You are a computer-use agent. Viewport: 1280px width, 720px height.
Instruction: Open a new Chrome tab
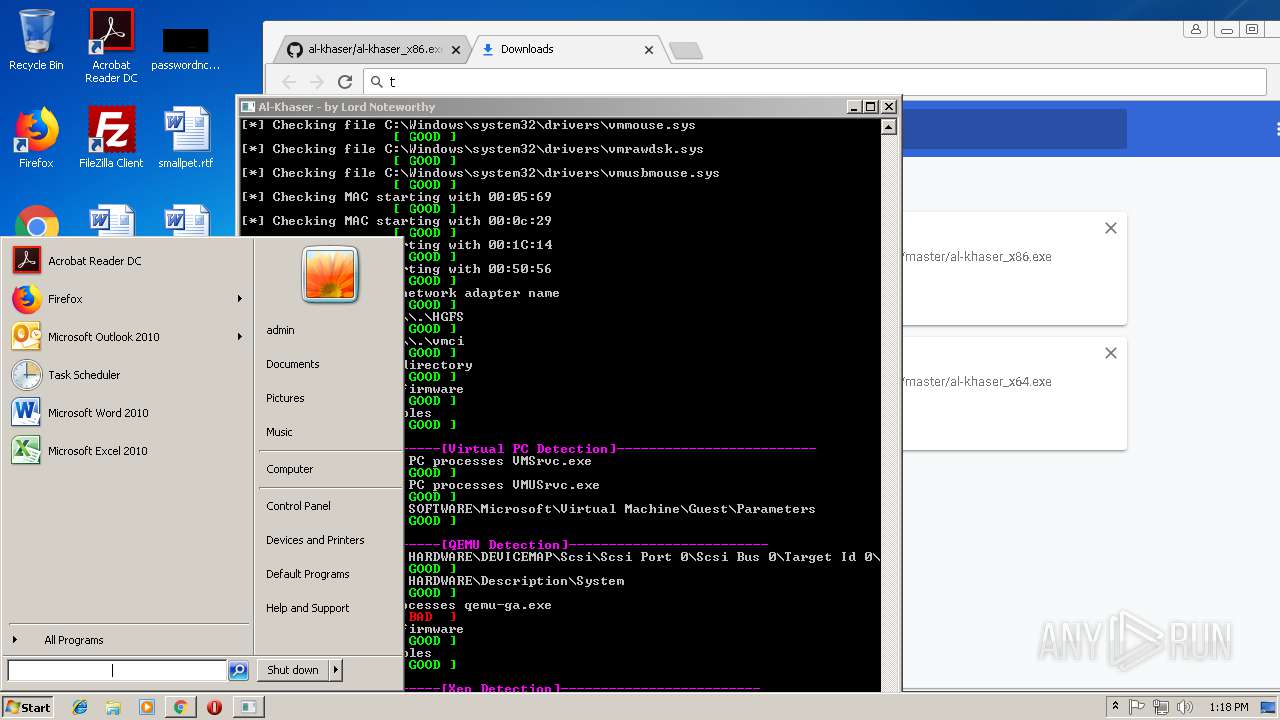(685, 50)
